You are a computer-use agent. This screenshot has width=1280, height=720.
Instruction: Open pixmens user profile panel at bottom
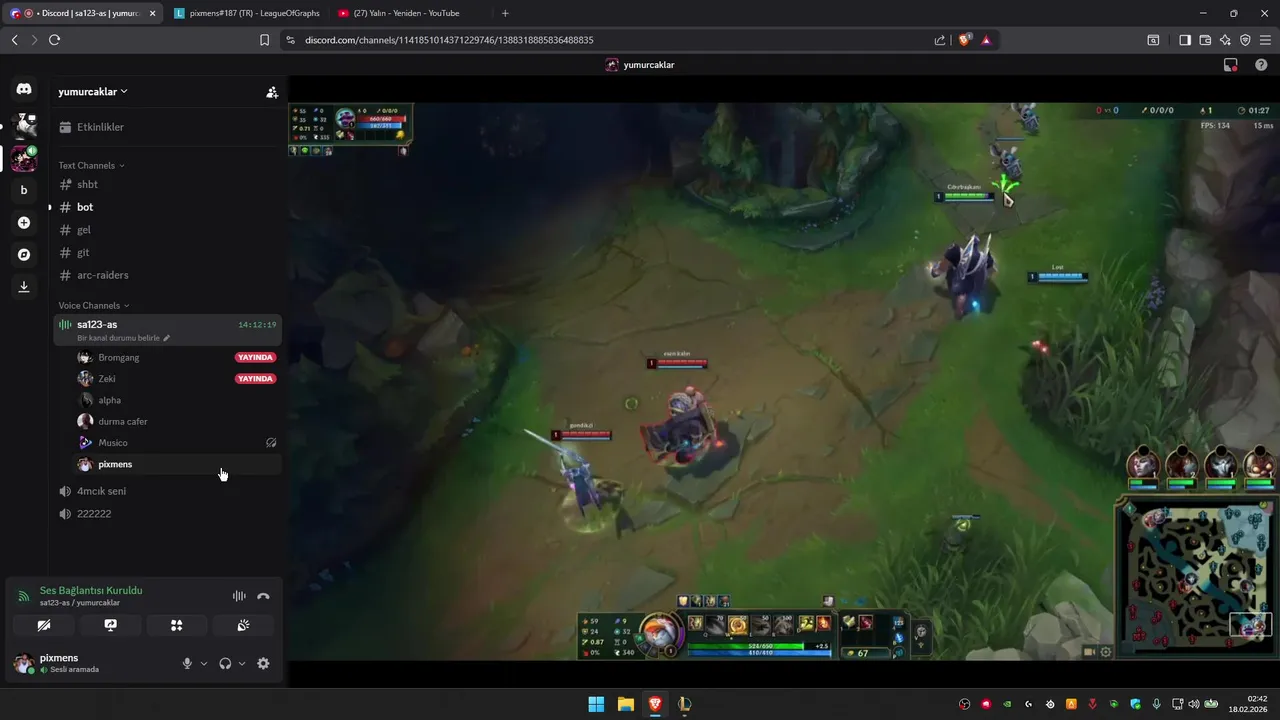point(90,663)
